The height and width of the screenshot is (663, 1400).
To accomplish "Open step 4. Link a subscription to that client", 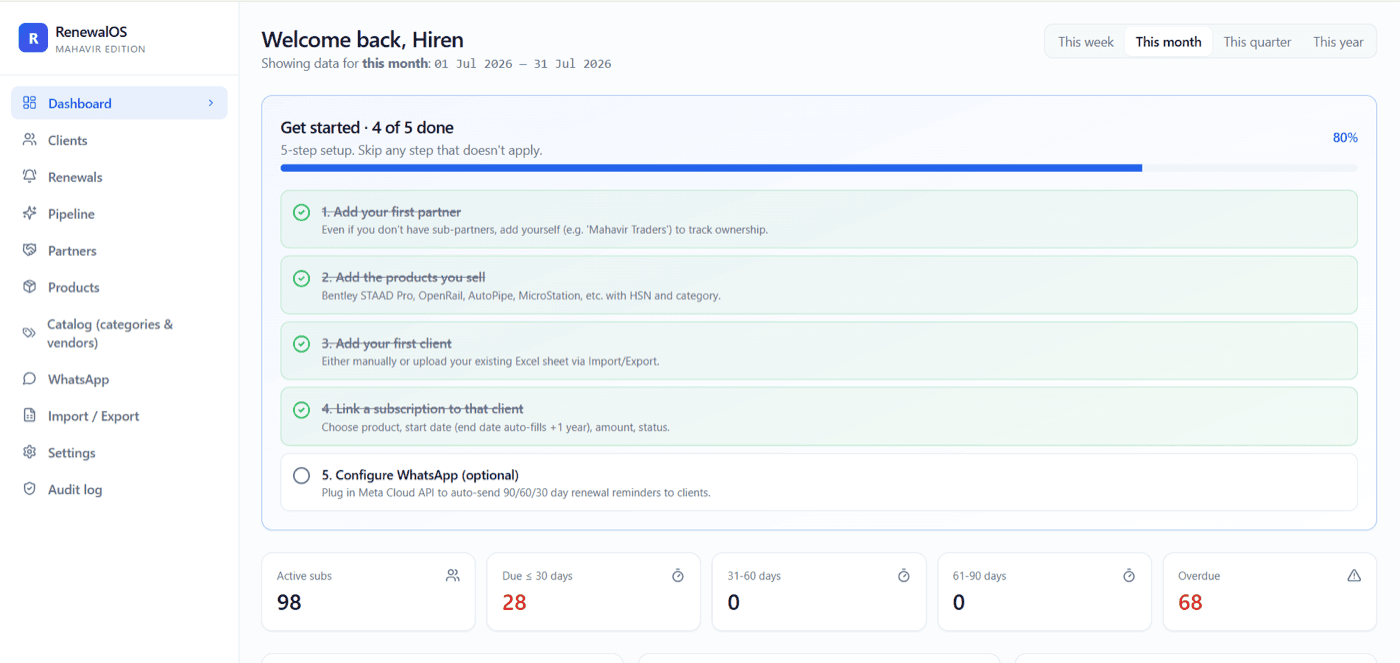I will pyautogui.click(x=819, y=416).
